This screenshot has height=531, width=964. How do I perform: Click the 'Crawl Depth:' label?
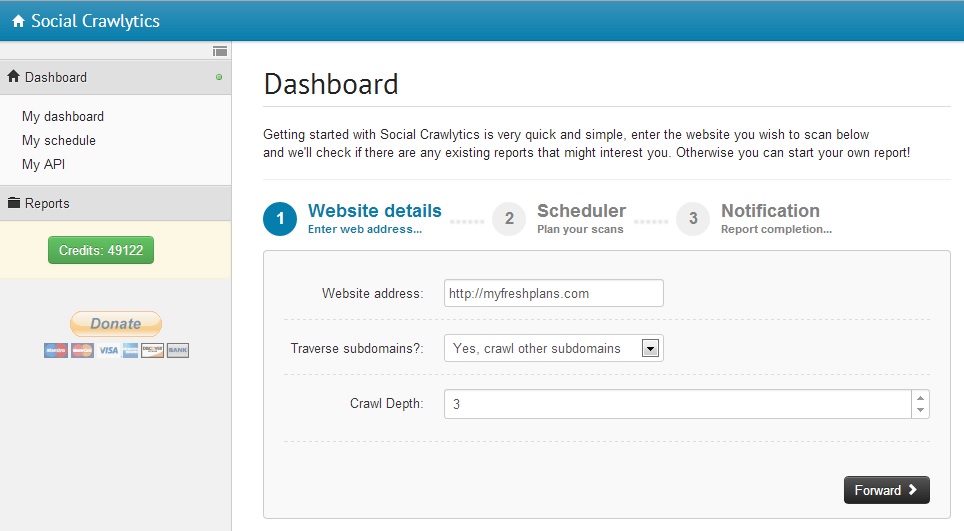point(387,404)
